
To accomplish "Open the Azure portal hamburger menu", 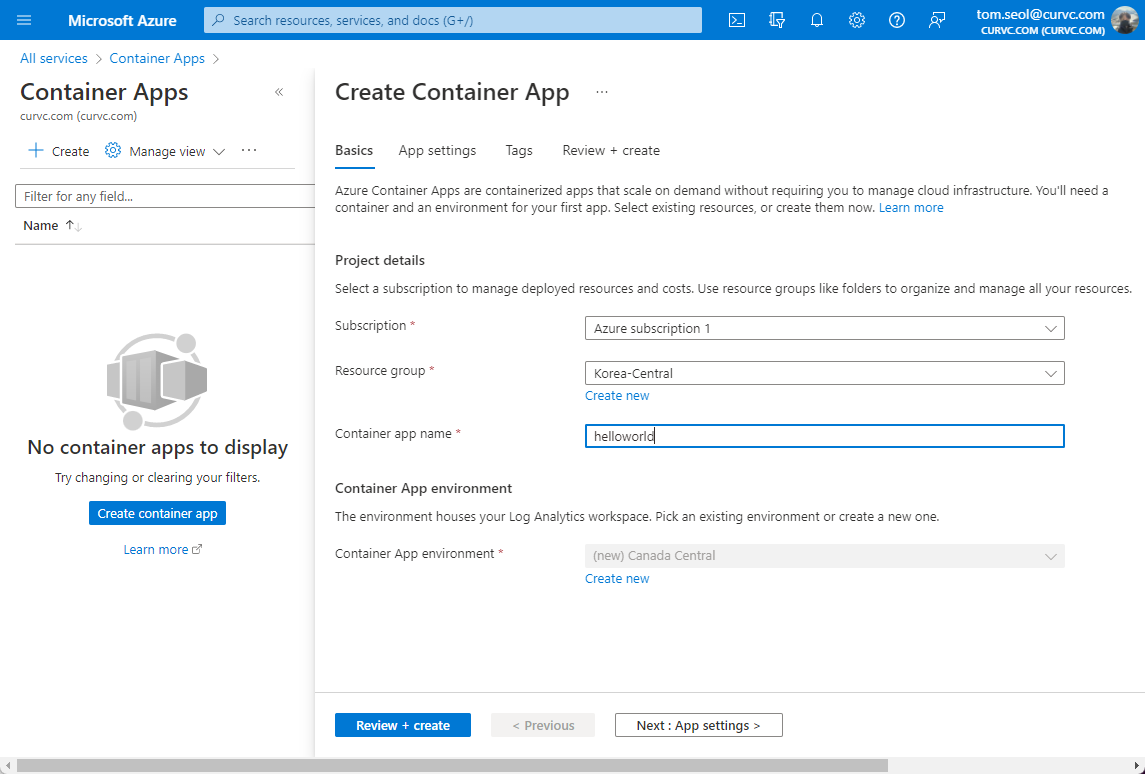I will 24,20.
